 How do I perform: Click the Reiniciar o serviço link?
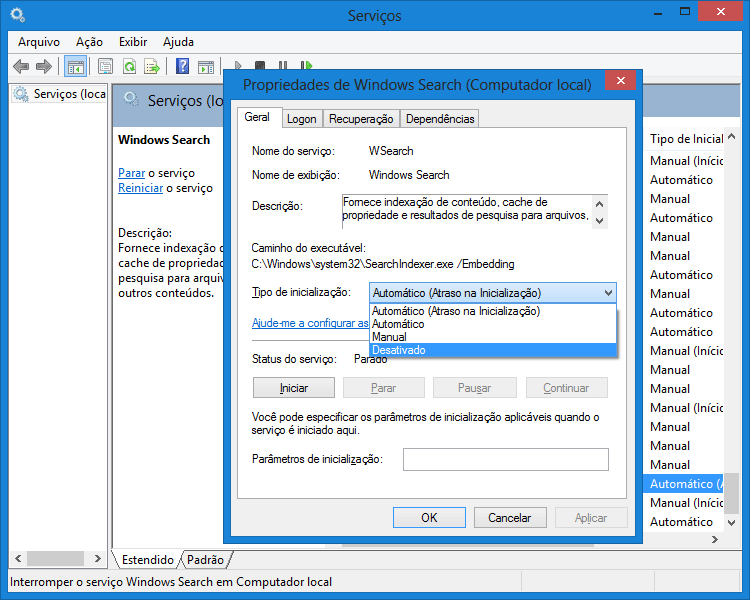pyautogui.click(x=141, y=188)
